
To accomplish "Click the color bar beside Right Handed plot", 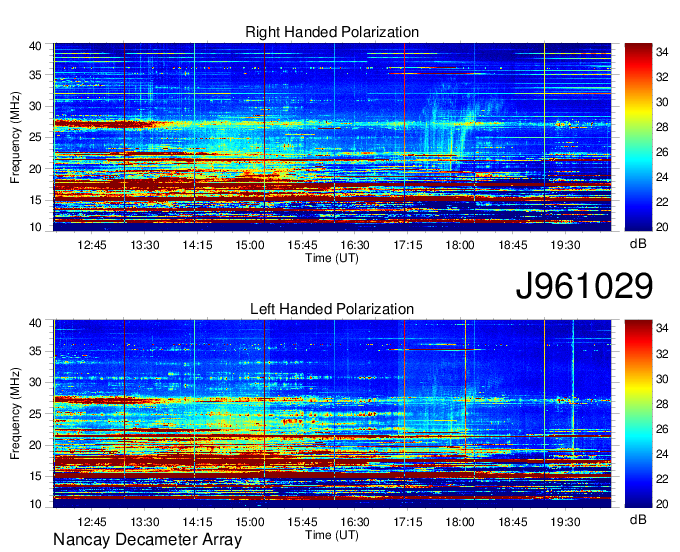I will [638, 137].
